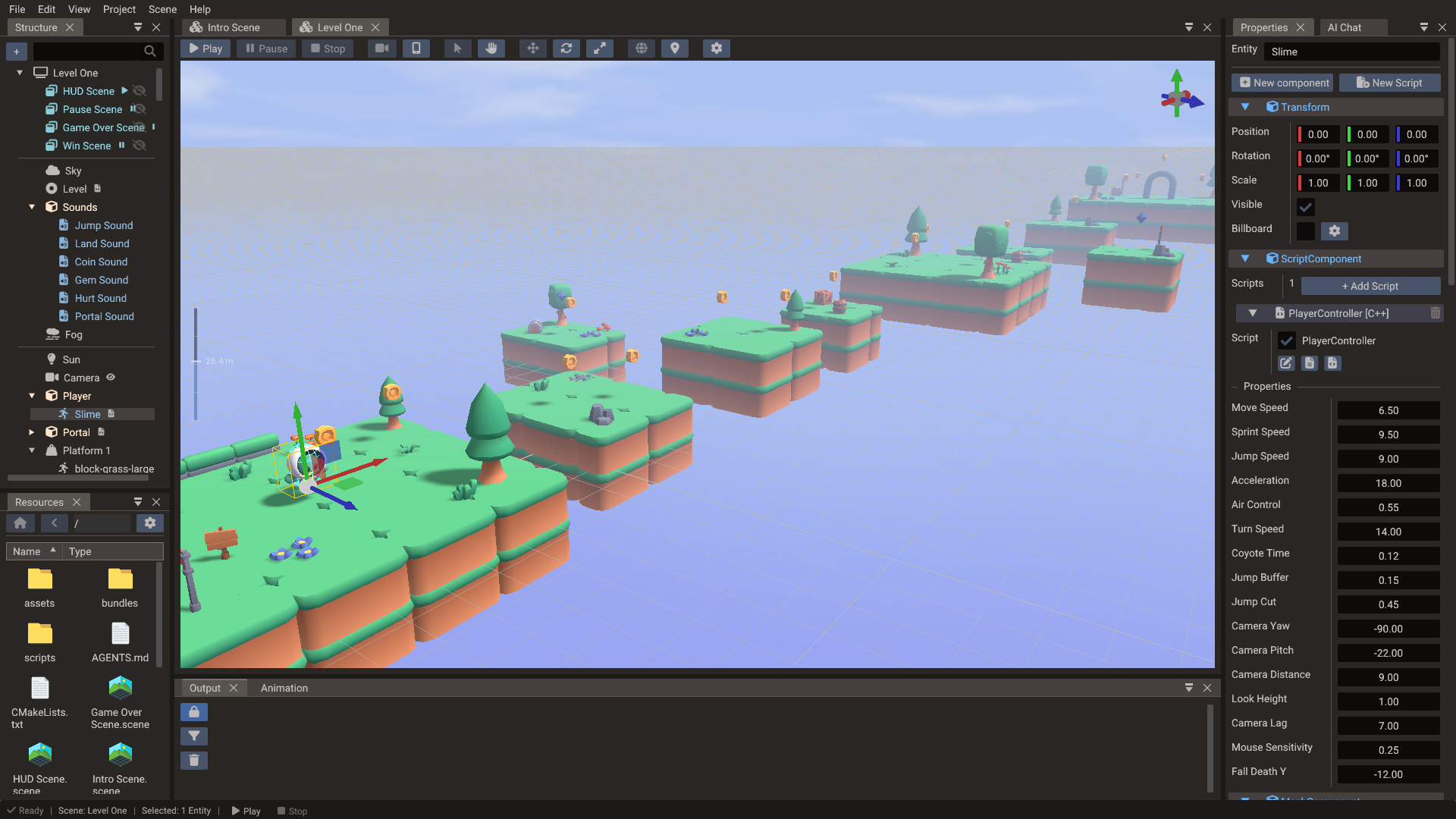Screen dimensions: 1456x819
Task: Click the location pin toolbar icon
Action: pos(675,49)
